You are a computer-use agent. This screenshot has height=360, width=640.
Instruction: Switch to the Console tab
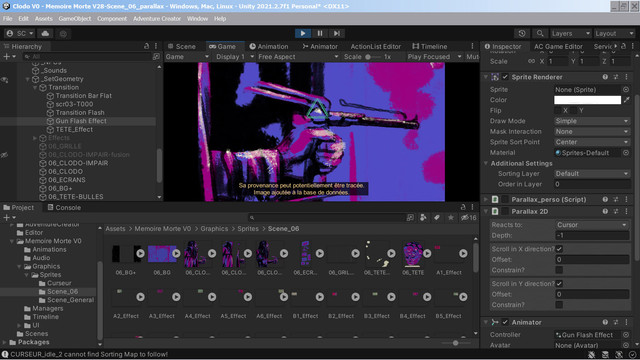pyautogui.click(x=64, y=207)
